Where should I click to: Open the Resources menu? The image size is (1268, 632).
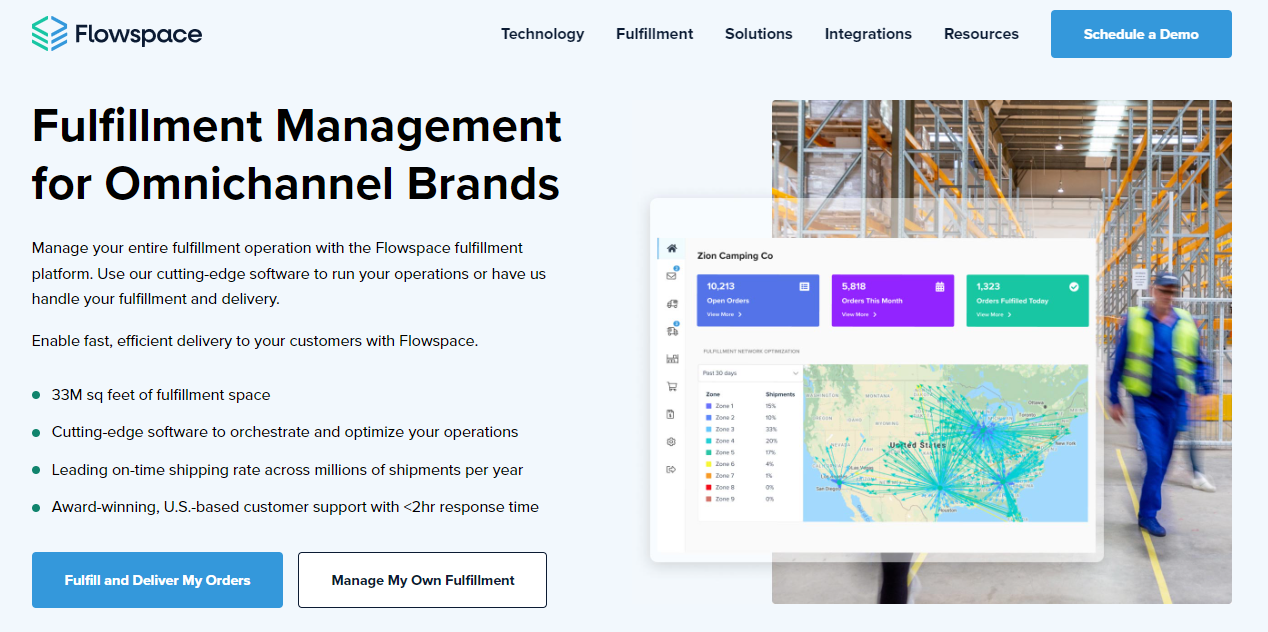tap(981, 34)
